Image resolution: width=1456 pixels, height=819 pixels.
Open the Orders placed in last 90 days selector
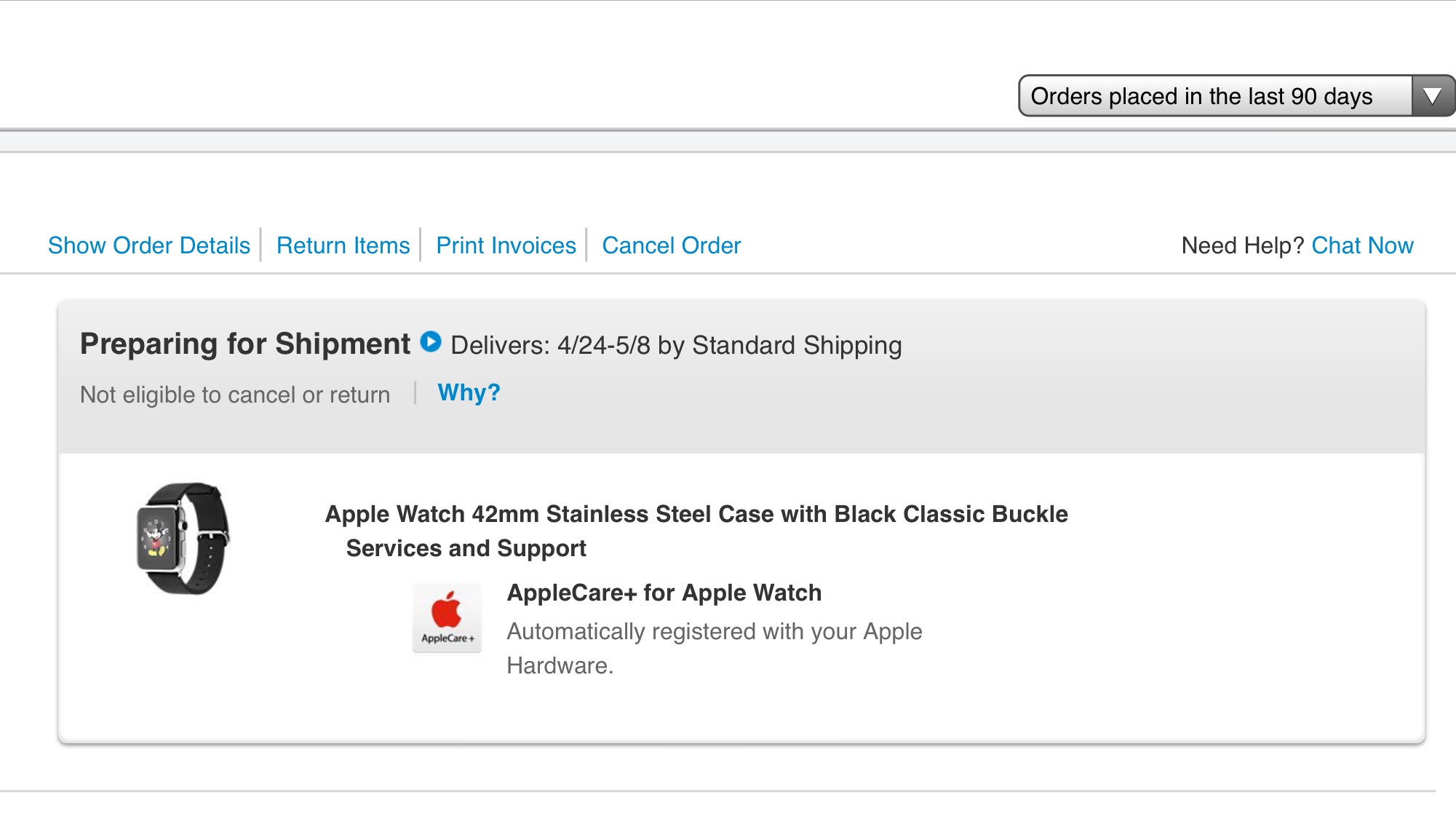click(1236, 96)
